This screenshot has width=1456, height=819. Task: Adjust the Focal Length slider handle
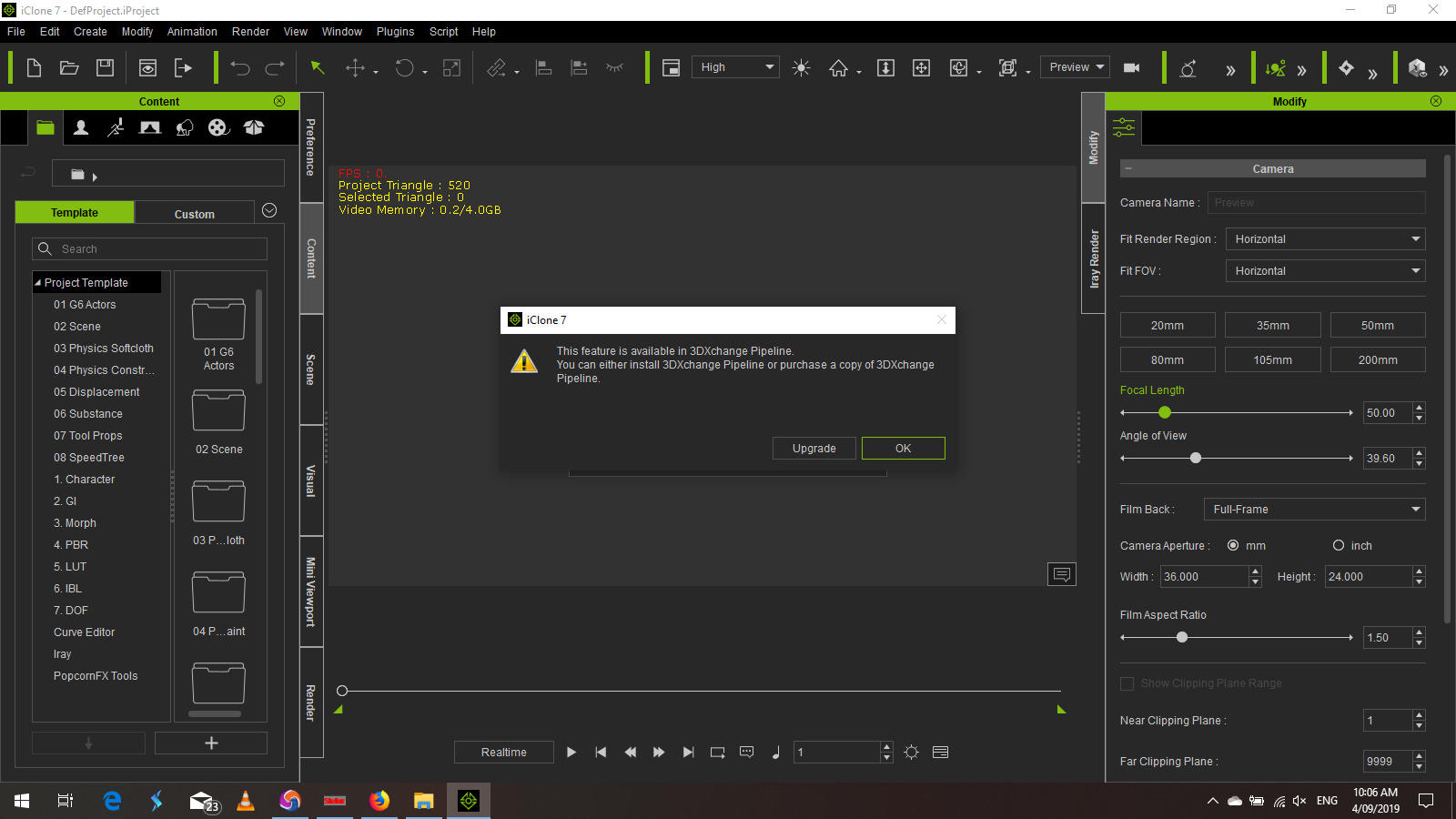1165,413
